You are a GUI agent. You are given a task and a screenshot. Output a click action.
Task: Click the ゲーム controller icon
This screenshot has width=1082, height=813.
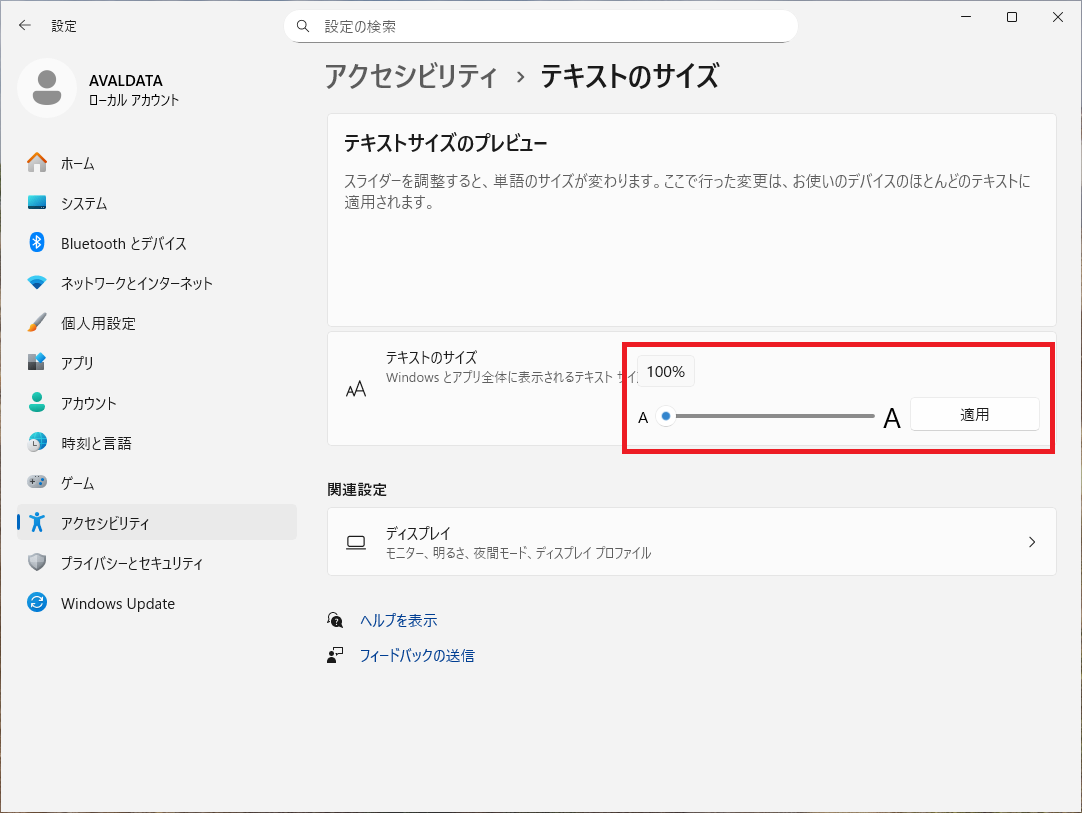37,482
